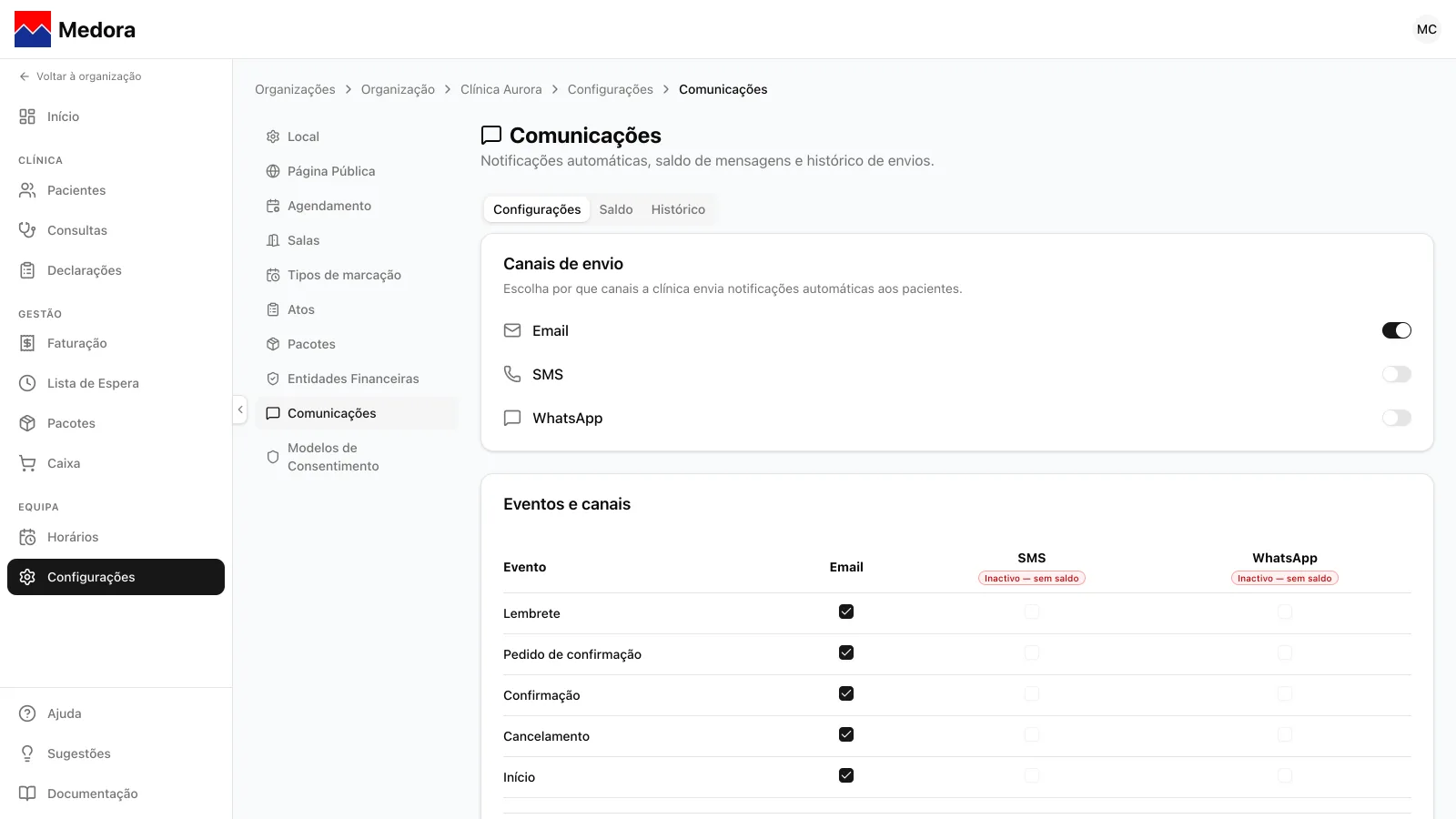The width and height of the screenshot is (1456, 819).
Task: Disable the Email channel toggle
Action: tap(1397, 330)
